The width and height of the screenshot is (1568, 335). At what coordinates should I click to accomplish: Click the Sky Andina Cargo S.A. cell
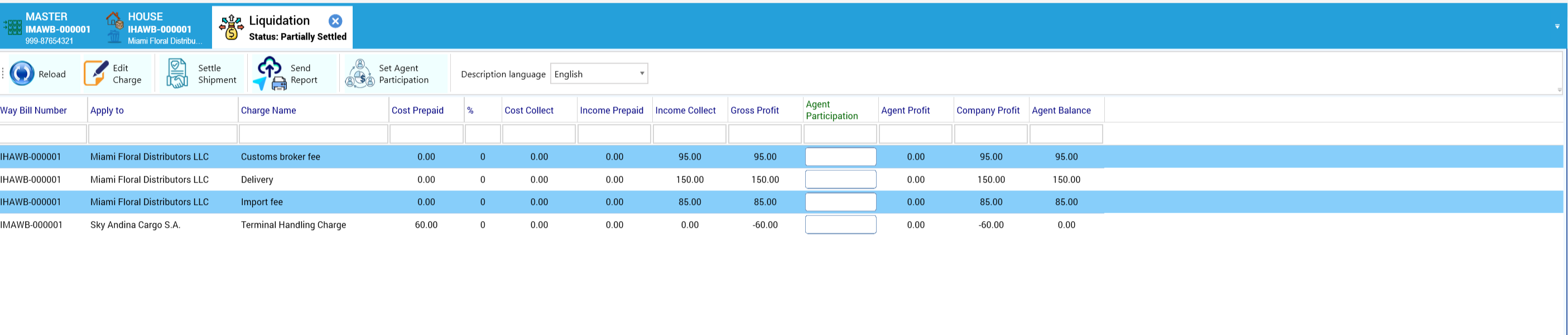[135, 225]
